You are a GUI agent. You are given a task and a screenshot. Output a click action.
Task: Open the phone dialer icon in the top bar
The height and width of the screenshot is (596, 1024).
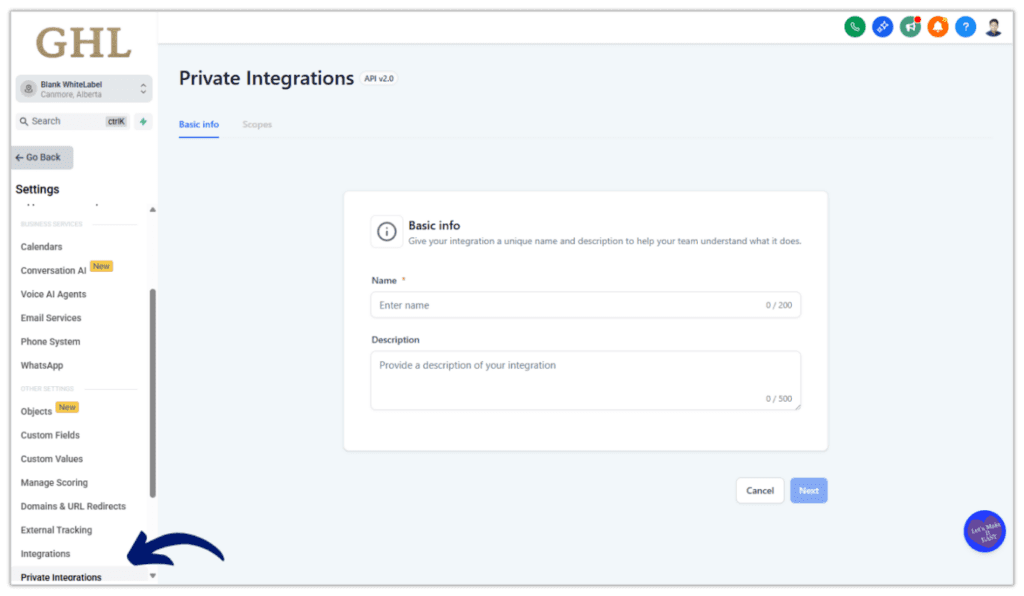click(x=854, y=26)
